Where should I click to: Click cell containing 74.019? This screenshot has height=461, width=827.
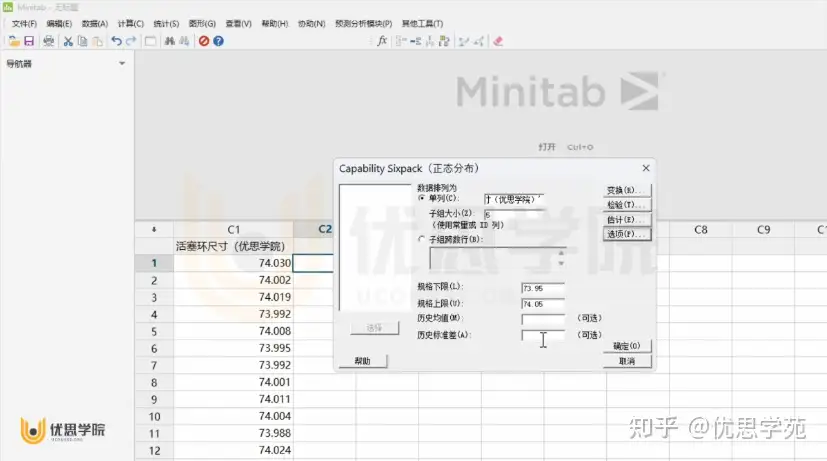pyautogui.click(x=233, y=297)
